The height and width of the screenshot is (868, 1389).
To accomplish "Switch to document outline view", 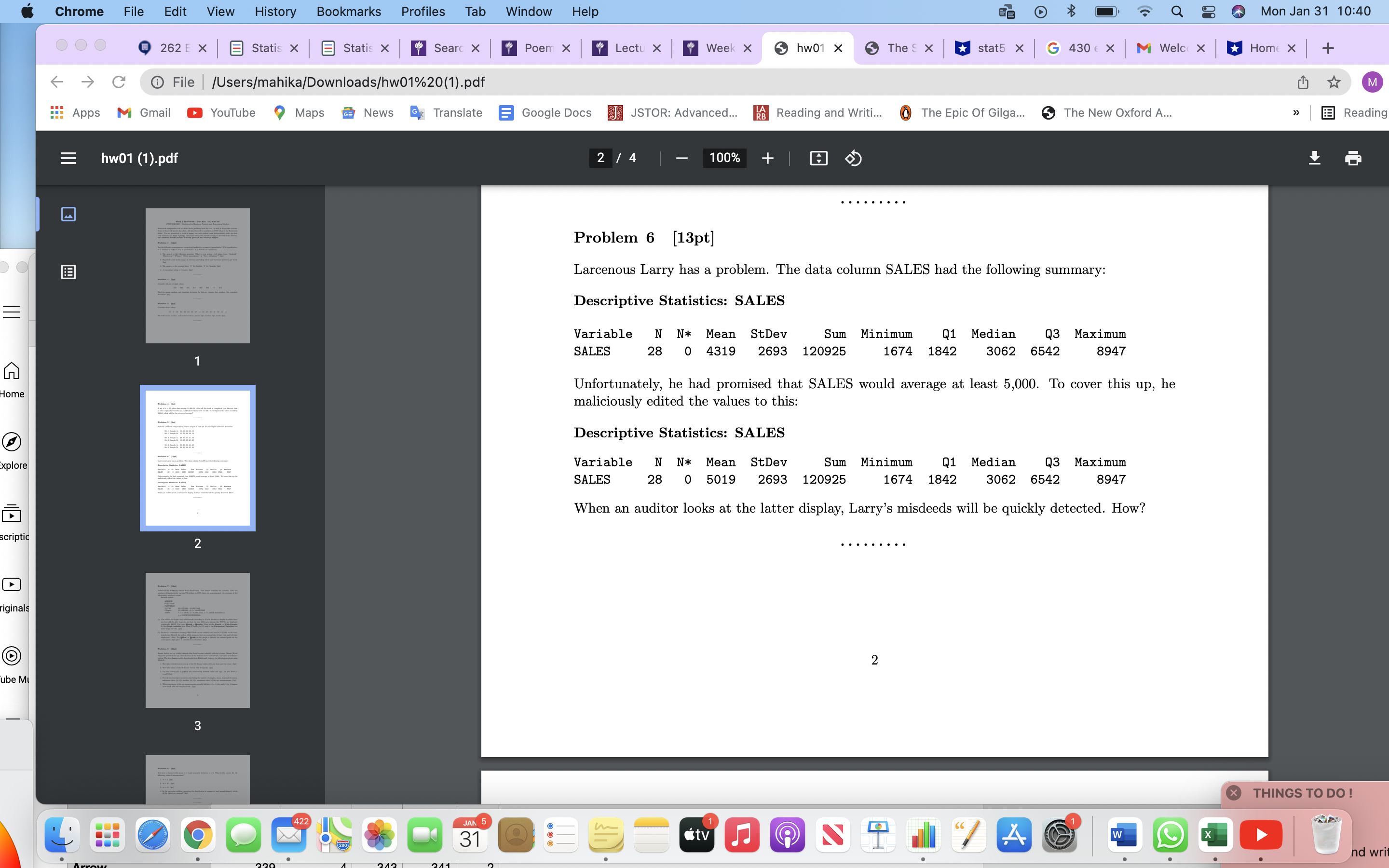I will (69, 271).
